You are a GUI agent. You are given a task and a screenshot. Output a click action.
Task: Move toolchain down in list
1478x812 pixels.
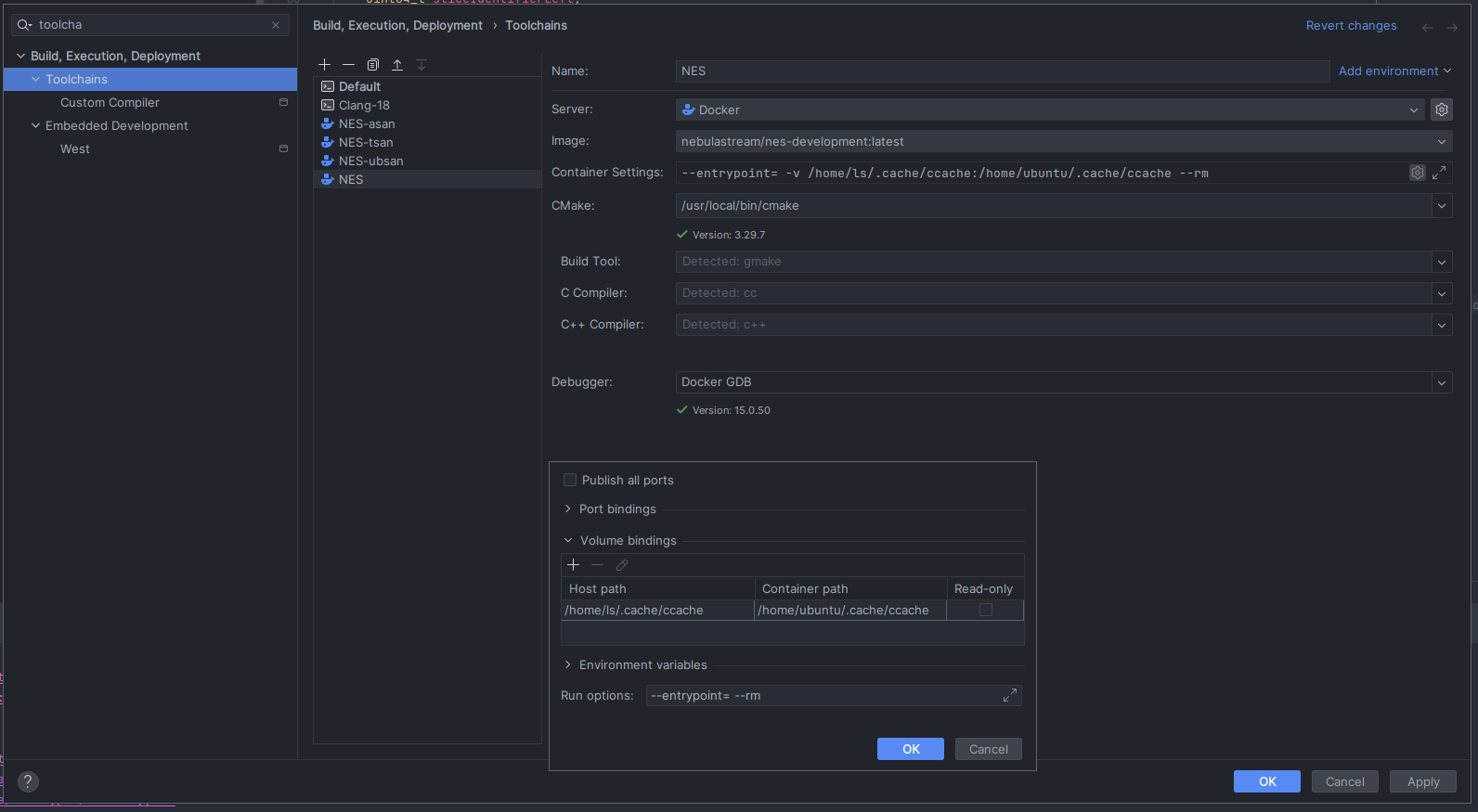coord(421,65)
